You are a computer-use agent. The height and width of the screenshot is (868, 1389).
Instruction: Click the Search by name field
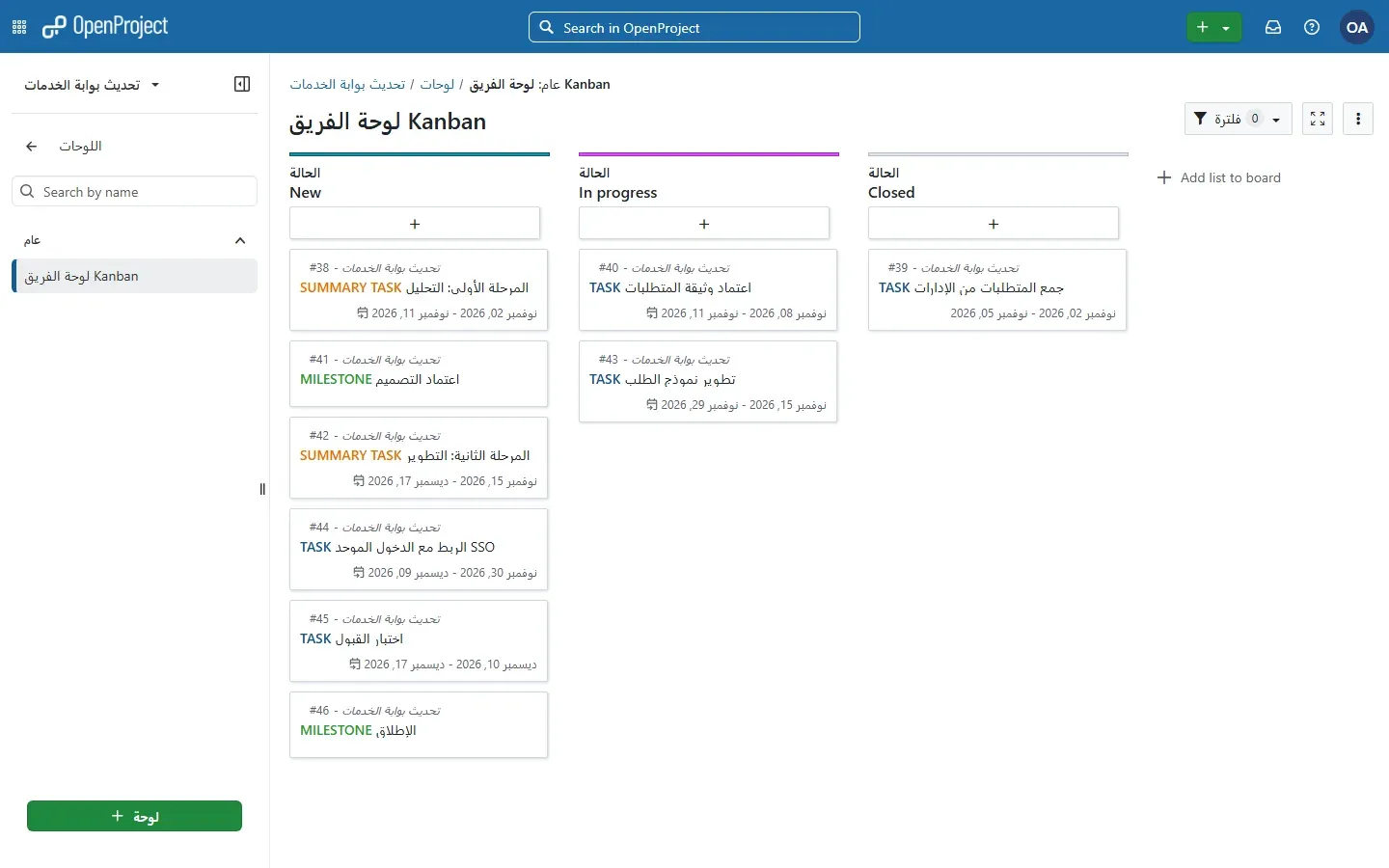pyautogui.click(x=135, y=192)
